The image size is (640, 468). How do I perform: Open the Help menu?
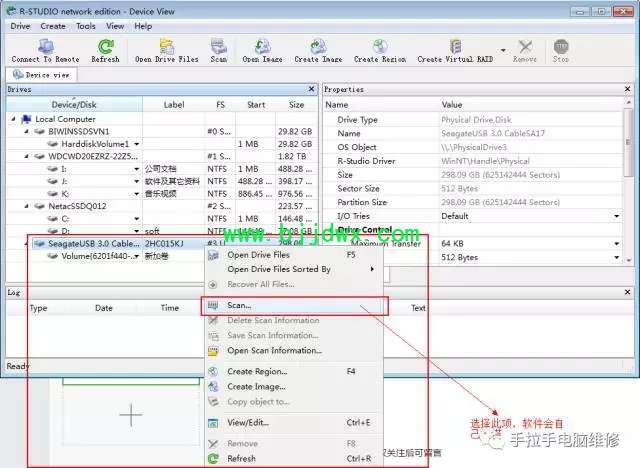coord(143,26)
